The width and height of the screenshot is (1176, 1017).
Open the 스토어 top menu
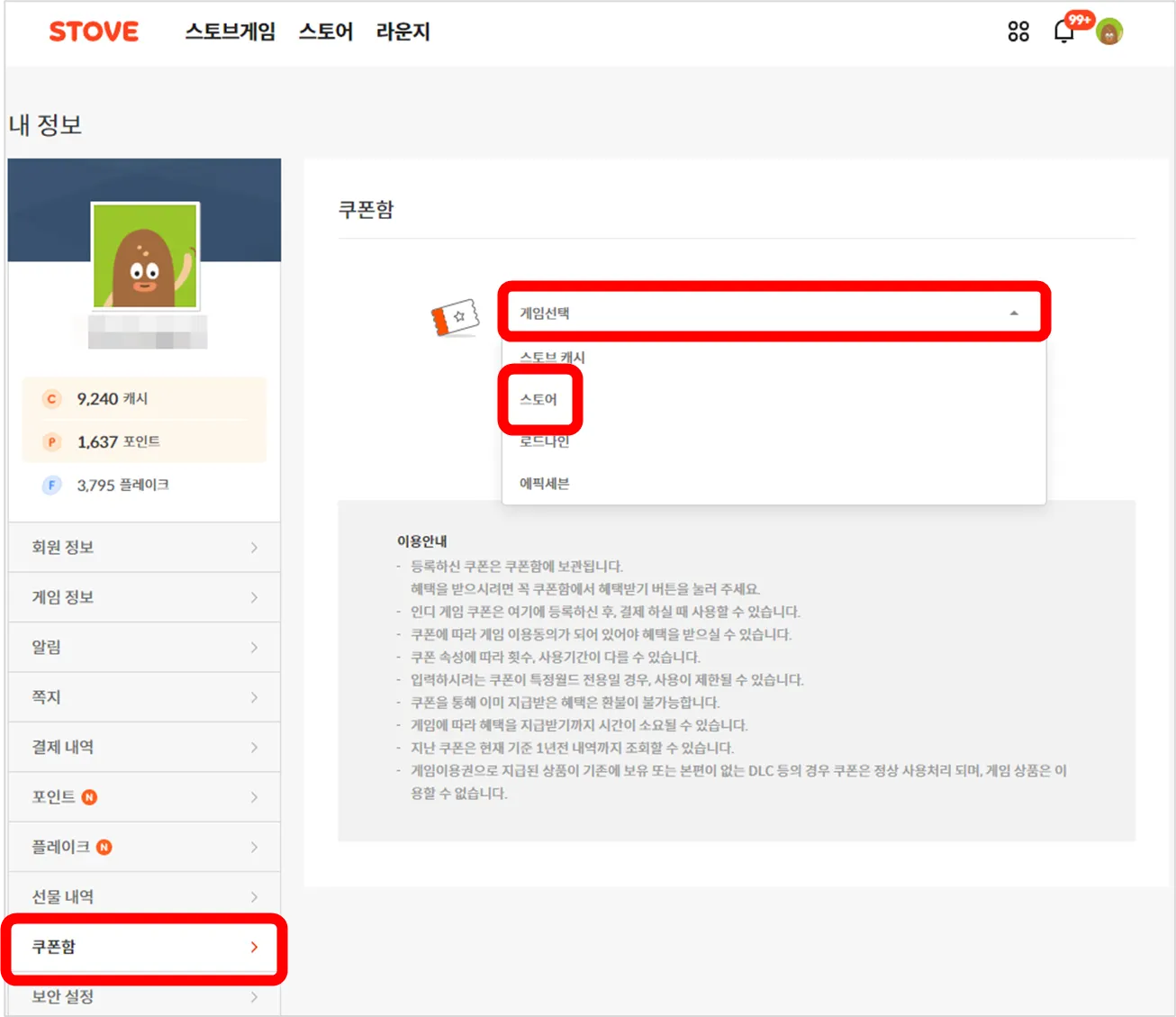pos(326,32)
